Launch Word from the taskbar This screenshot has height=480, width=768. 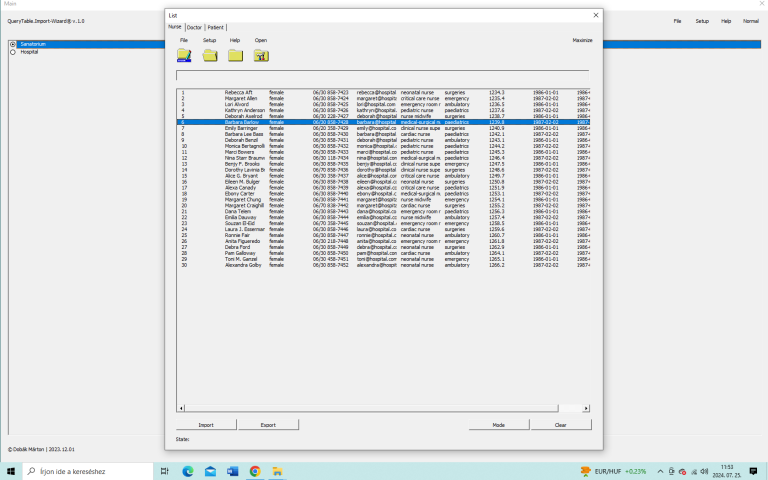233,471
